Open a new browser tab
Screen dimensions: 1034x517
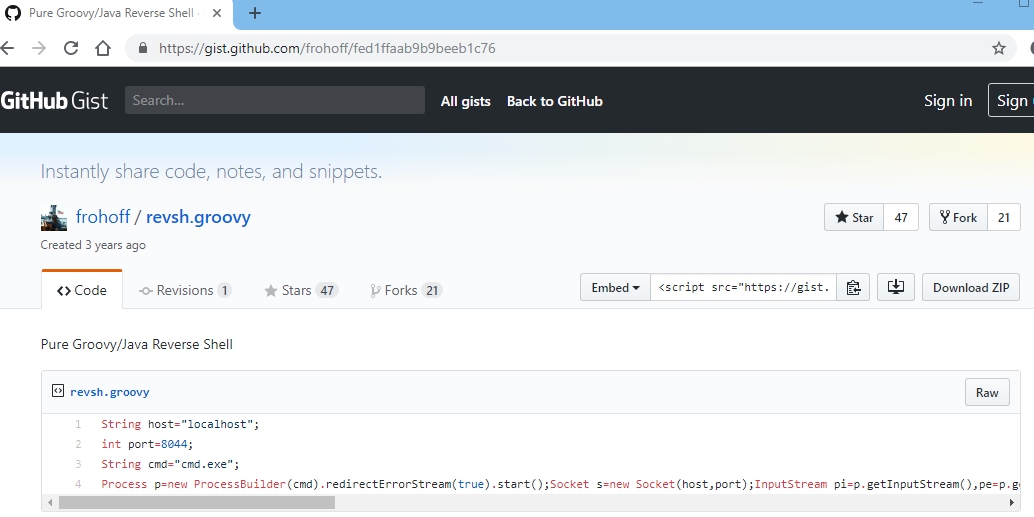tap(255, 13)
